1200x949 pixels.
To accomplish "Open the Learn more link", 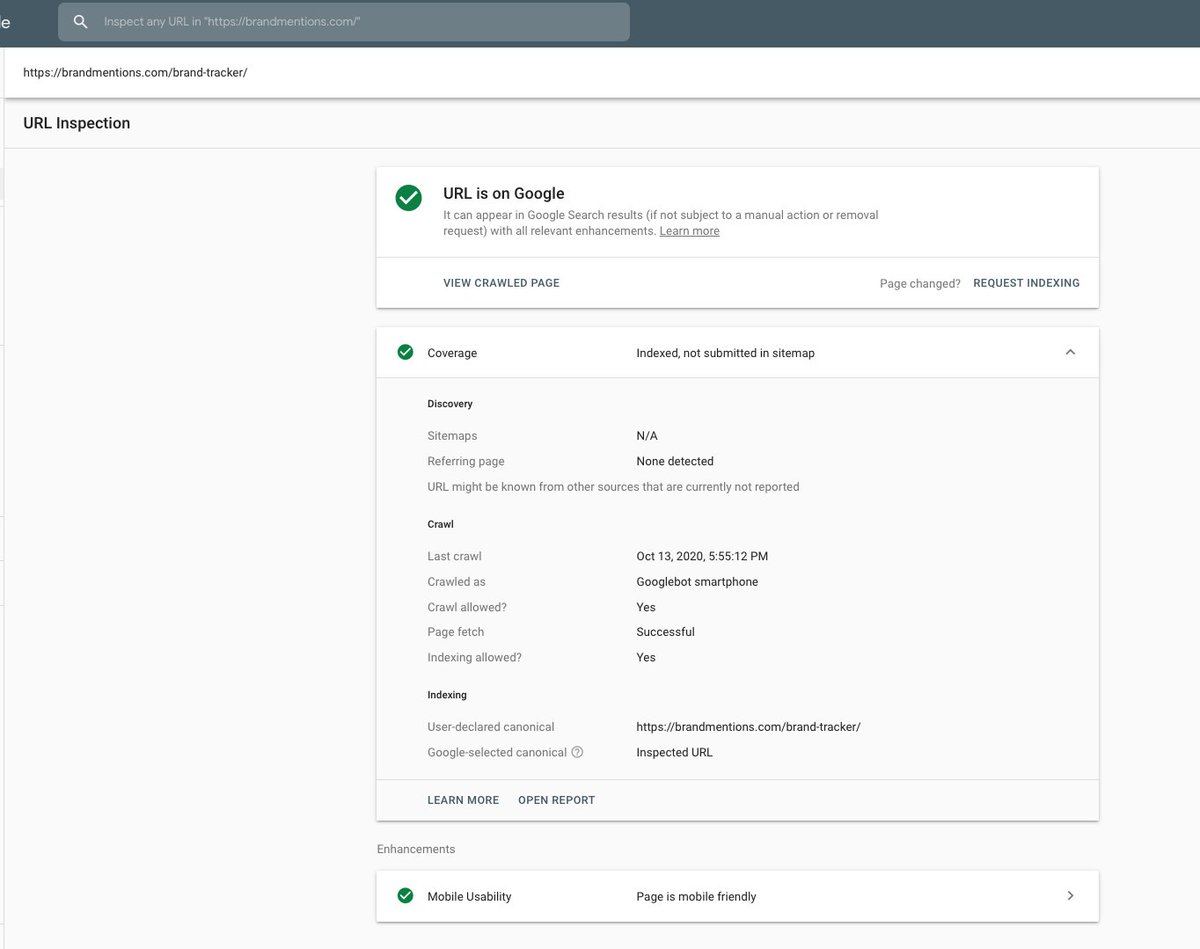I will pyautogui.click(x=689, y=231).
